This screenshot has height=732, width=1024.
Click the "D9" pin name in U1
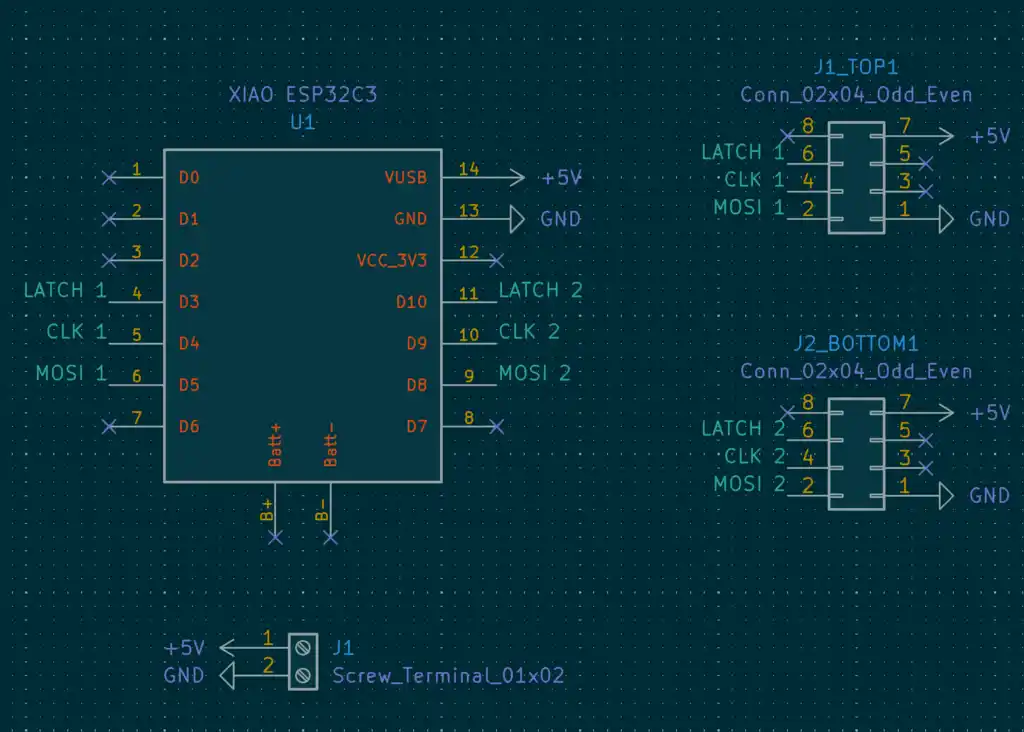(417, 343)
